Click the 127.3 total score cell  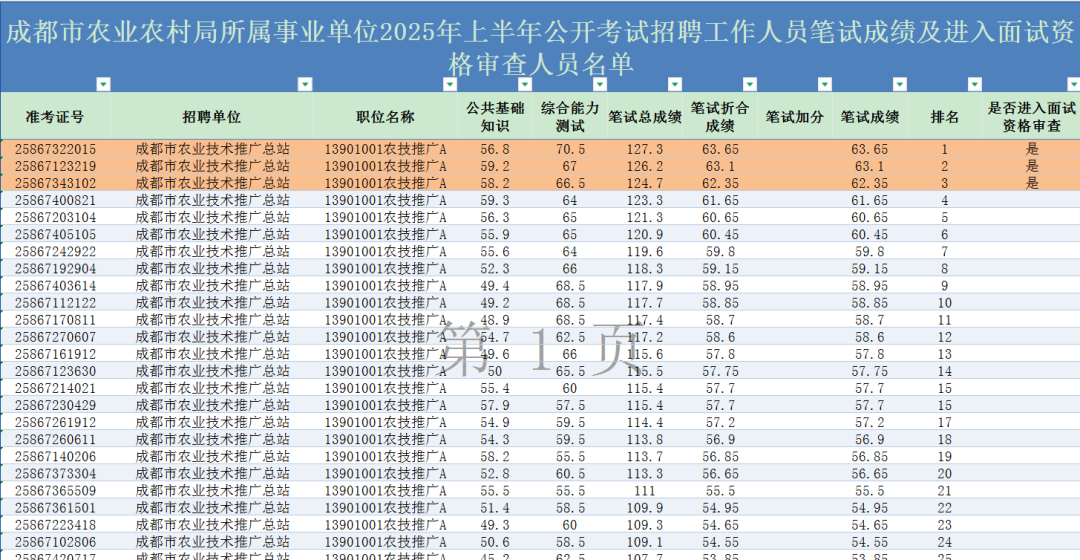645,149
